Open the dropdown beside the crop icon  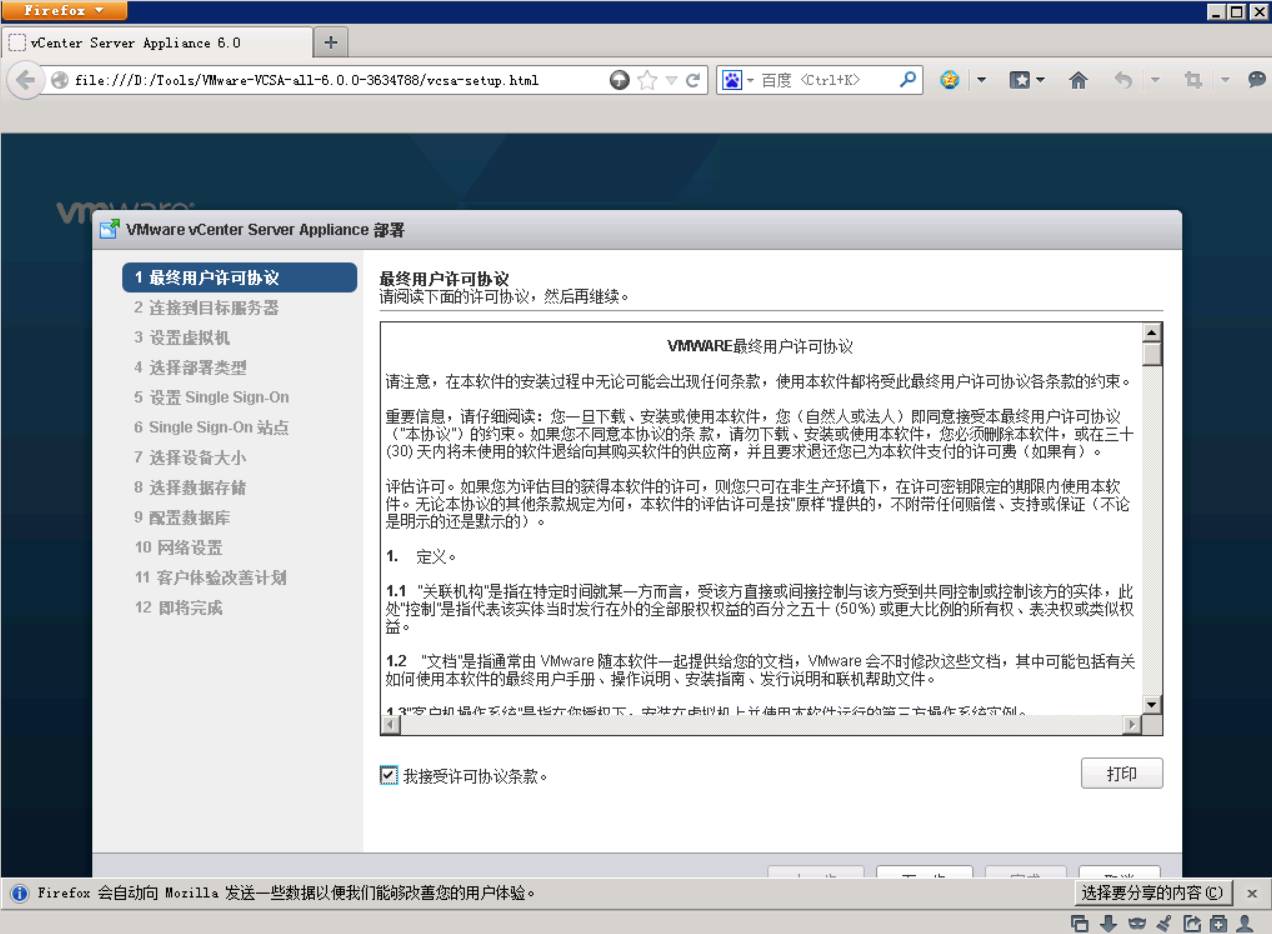[1225, 80]
